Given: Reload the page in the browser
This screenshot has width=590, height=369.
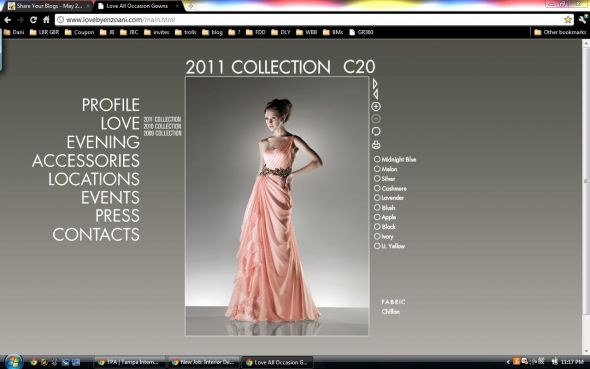Looking at the screenshot, I should pos(33,20).
